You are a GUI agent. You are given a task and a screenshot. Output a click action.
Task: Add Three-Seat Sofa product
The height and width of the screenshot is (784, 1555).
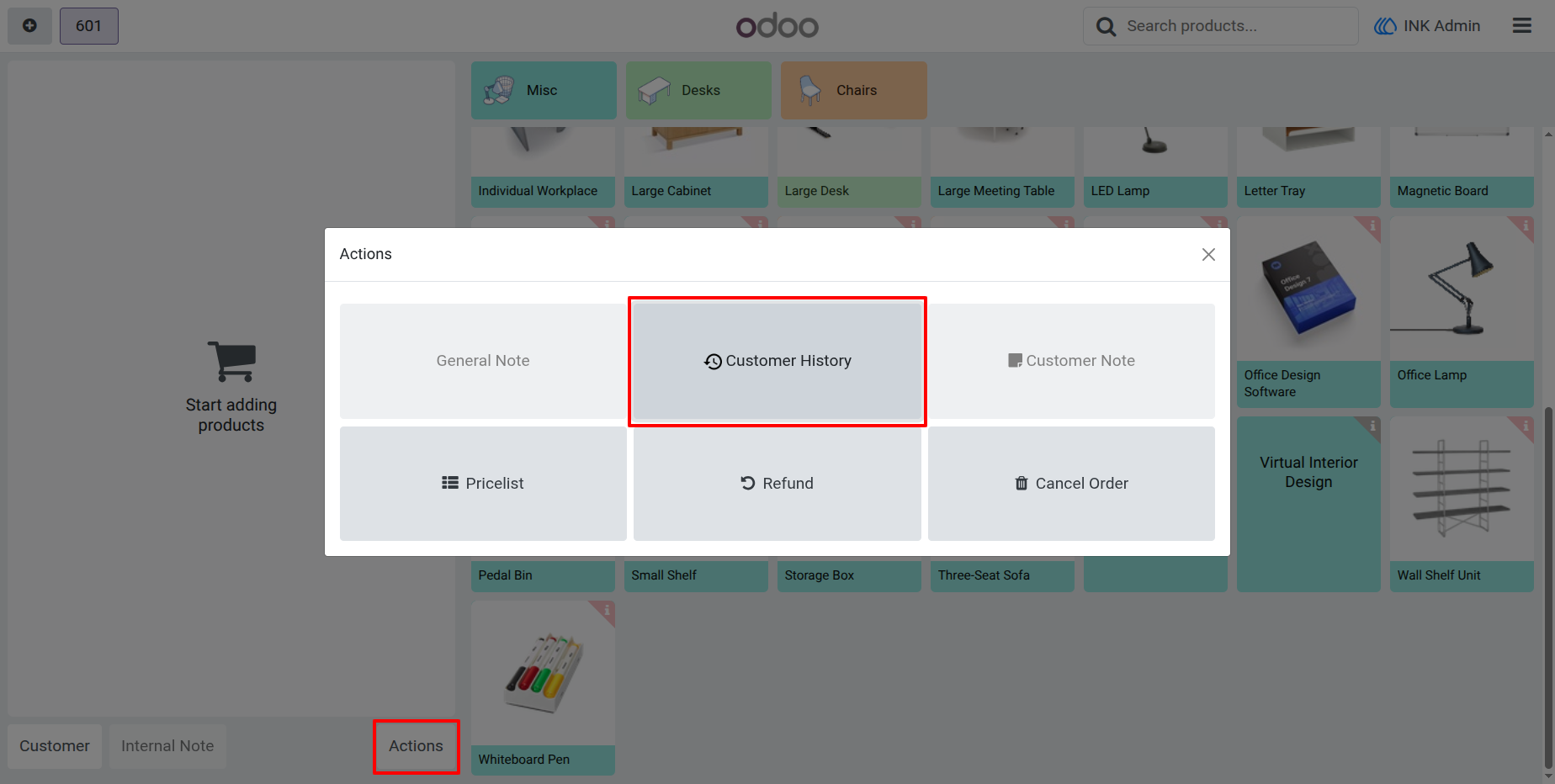1002,575
